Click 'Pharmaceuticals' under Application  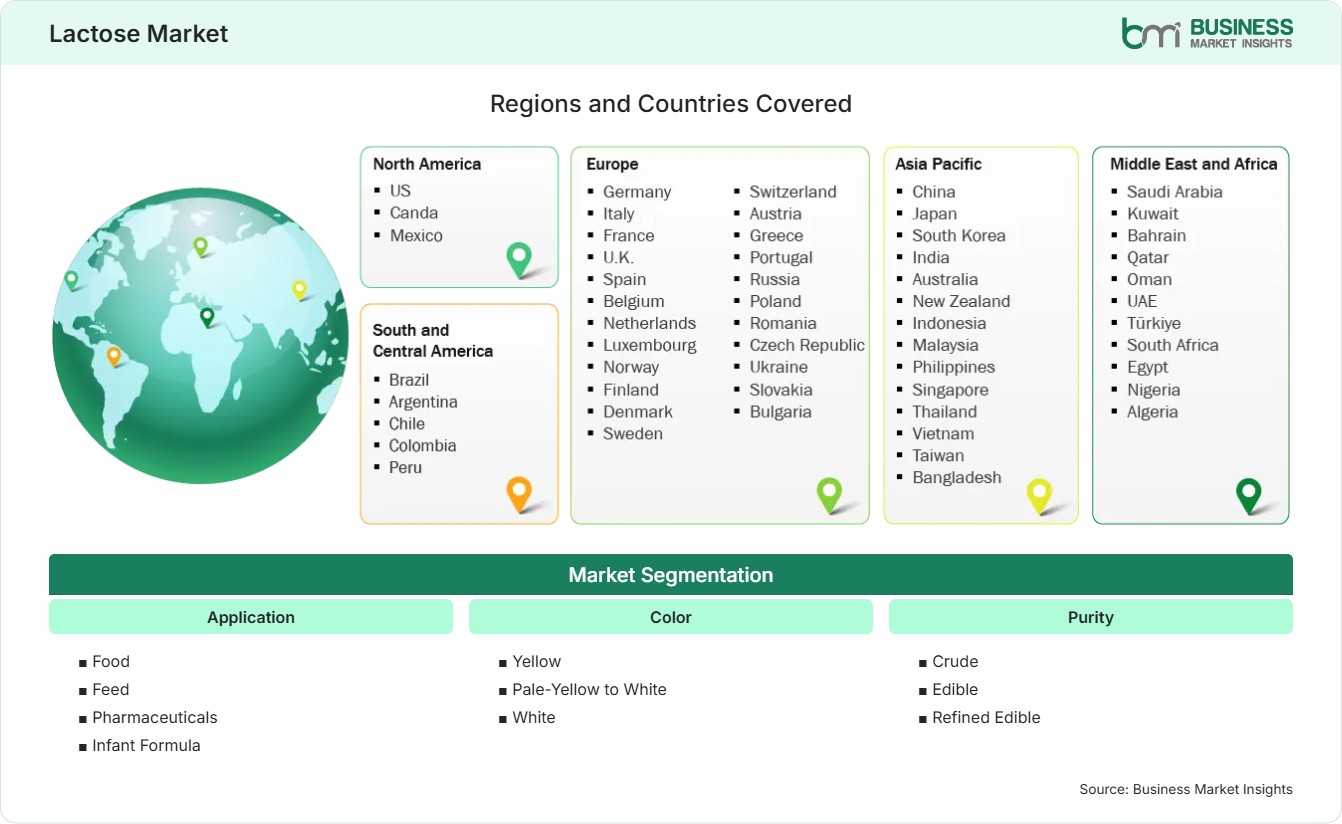155,717
